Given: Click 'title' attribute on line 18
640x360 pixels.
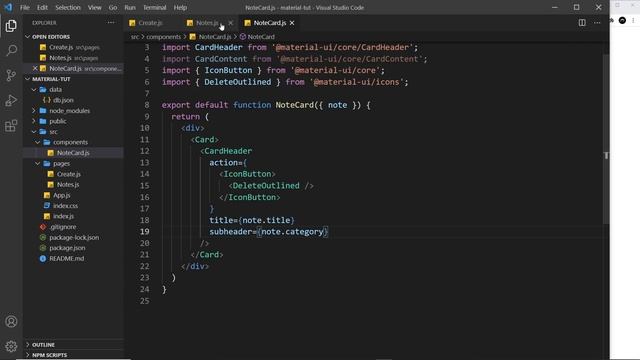Looking at the screenshot, I should tap(221, 220).
